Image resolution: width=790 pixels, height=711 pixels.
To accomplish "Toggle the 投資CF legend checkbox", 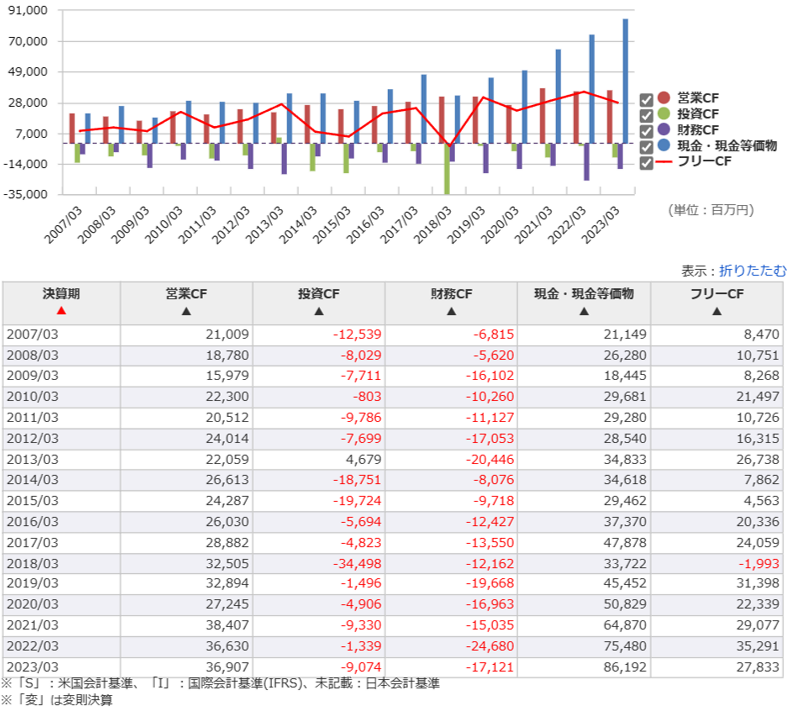I will [646, 114].
